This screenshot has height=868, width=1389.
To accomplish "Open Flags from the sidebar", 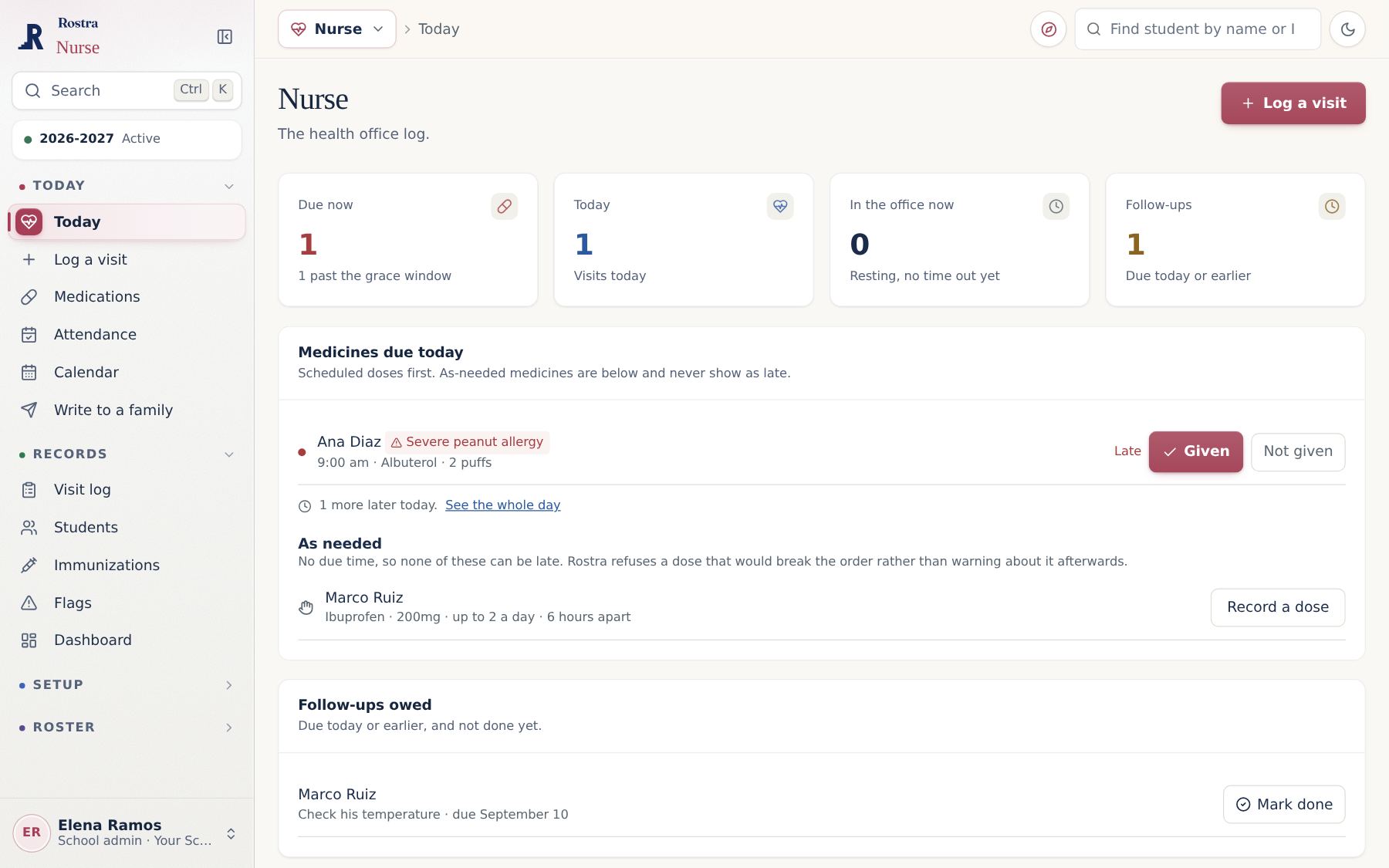I will pyautogui.click(x=127, y=603).
